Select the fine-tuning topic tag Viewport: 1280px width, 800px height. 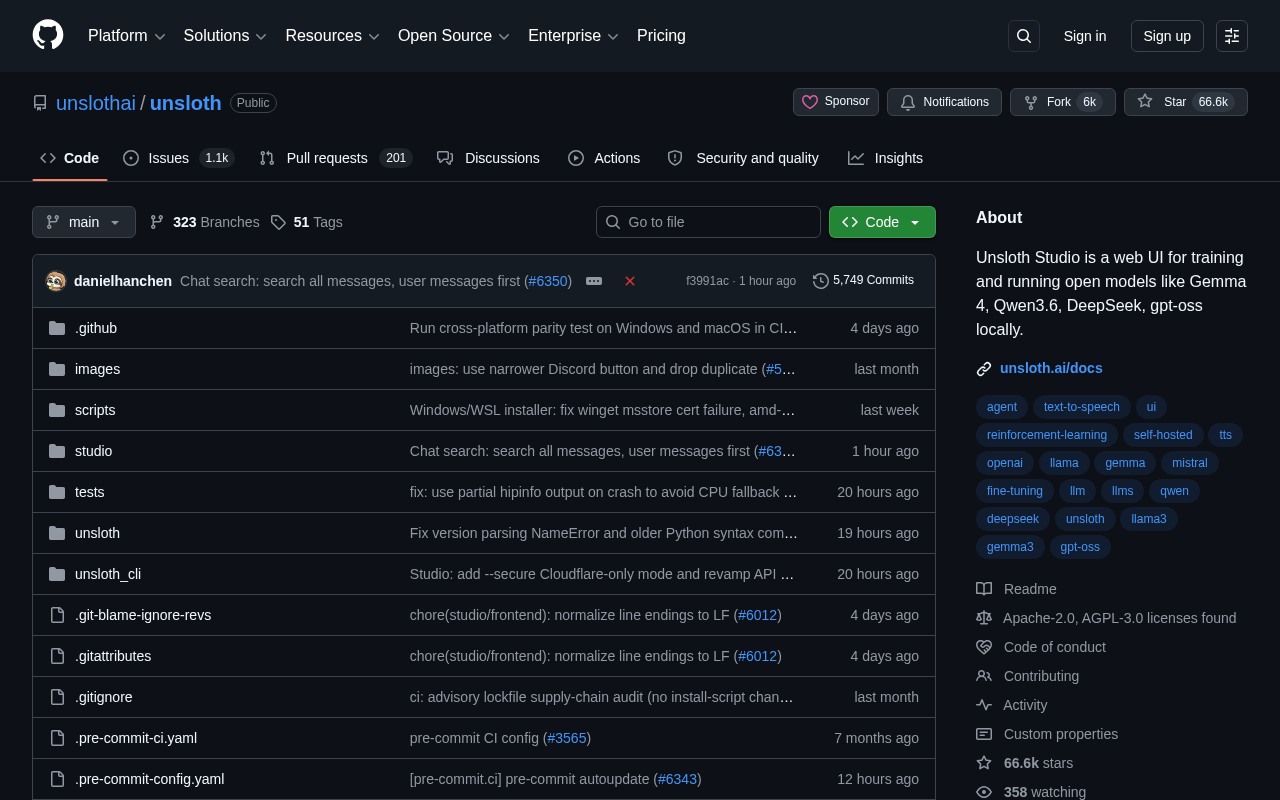click(1014, 491)
